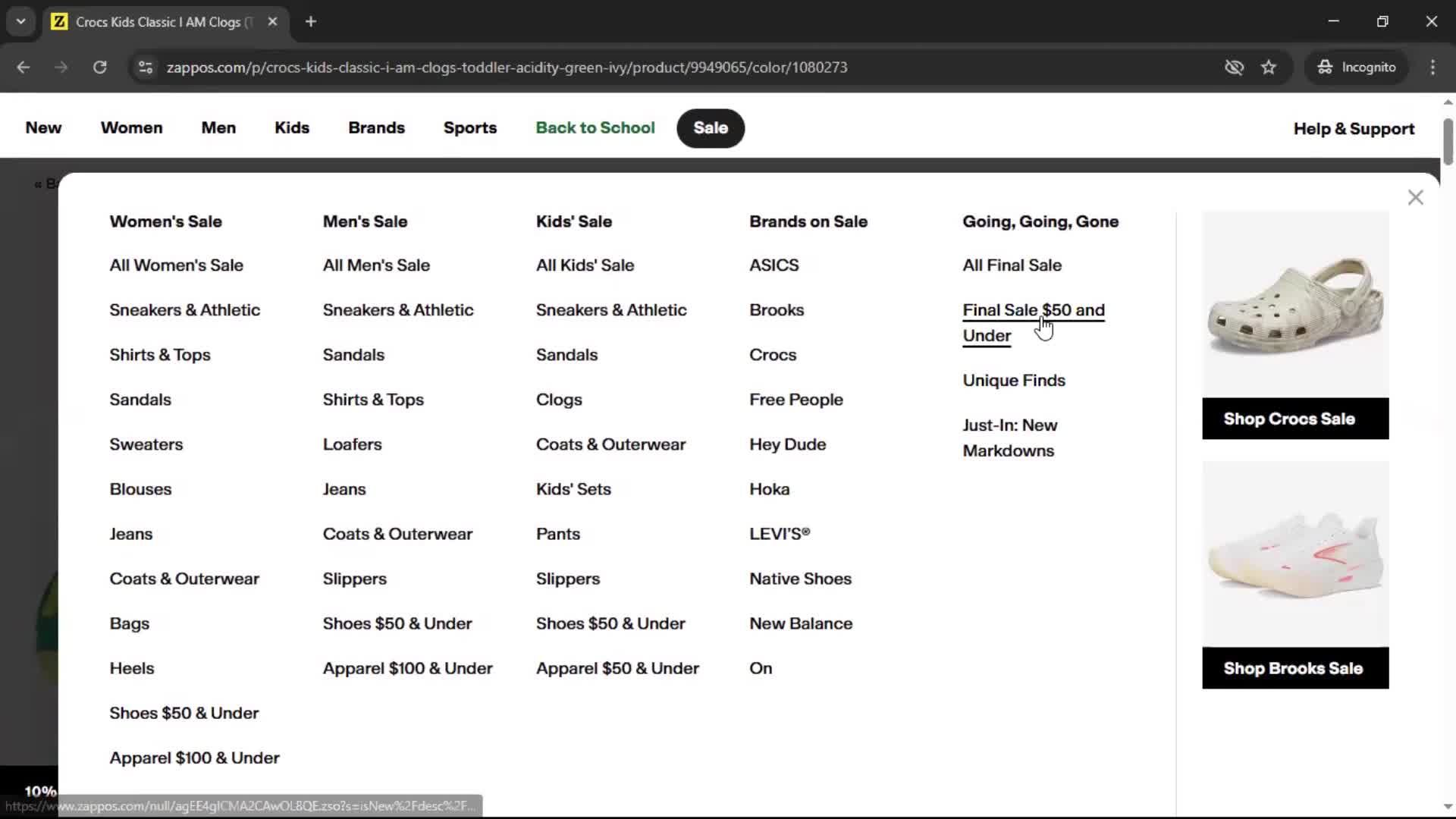This screenshot has height=819, width=1456.
Task: Choose Brooks in Brands on Sale
Action: (777, 310)
